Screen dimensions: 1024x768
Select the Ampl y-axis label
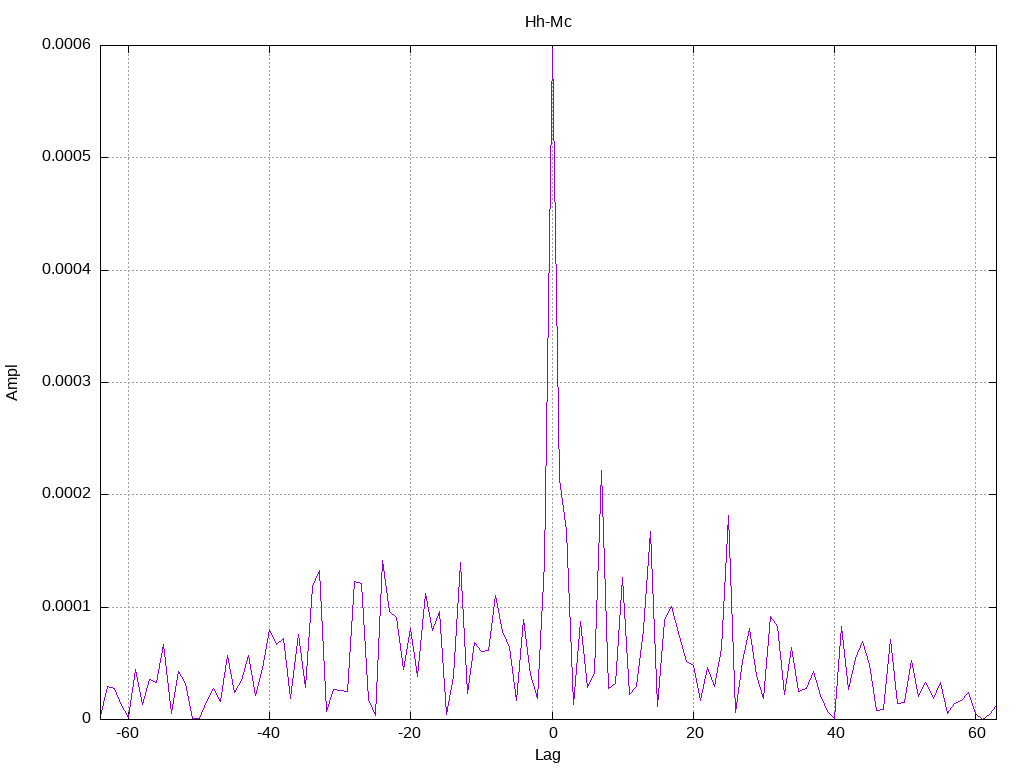click(x=12, y=383)
